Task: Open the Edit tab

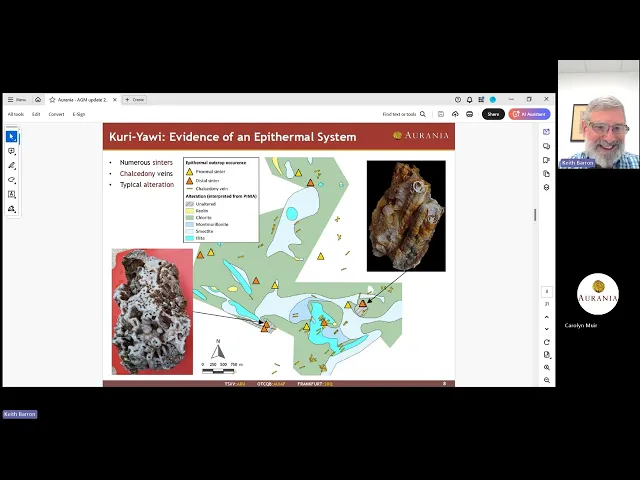Action: [x=36, y=114]
